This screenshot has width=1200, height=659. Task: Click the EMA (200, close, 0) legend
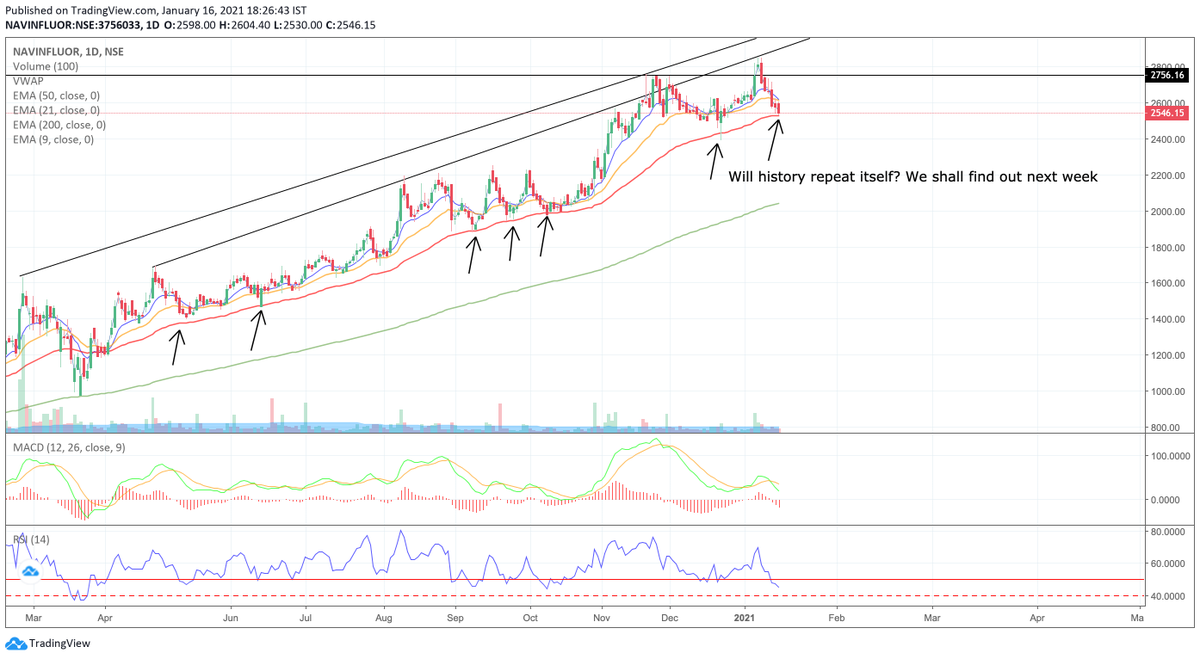[59, 125]
